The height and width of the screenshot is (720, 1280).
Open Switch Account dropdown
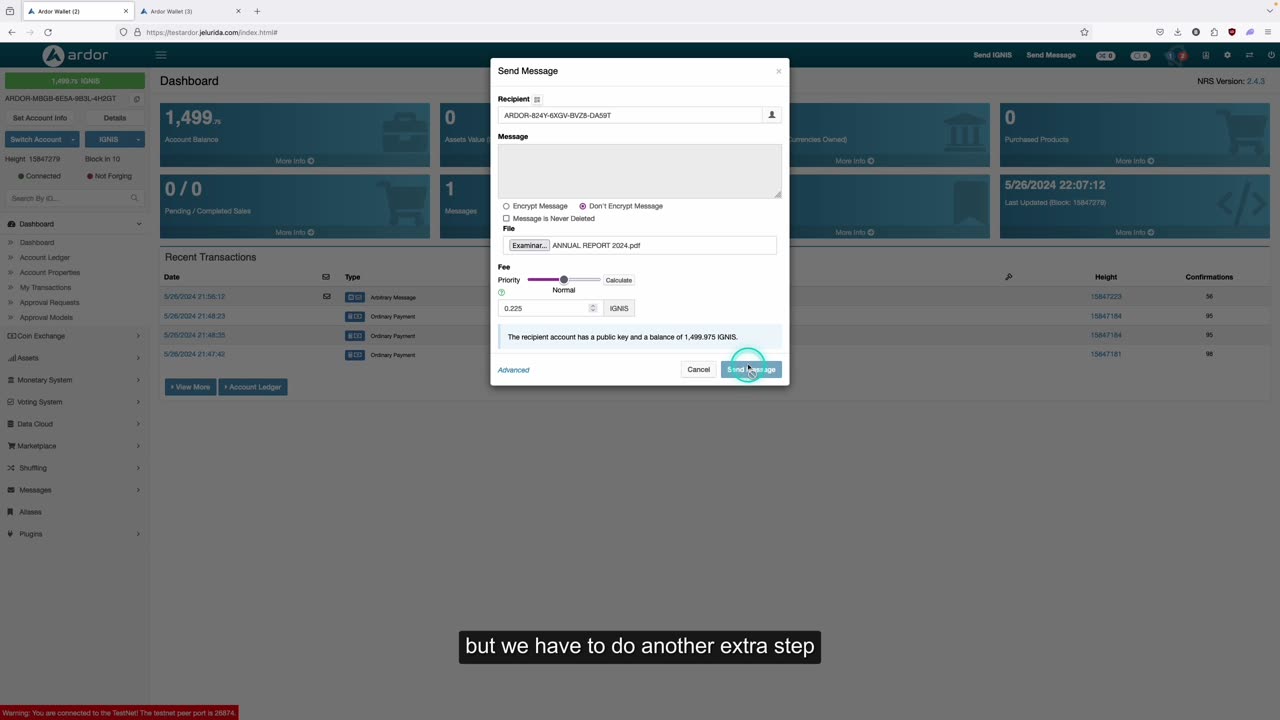[42, 139]
